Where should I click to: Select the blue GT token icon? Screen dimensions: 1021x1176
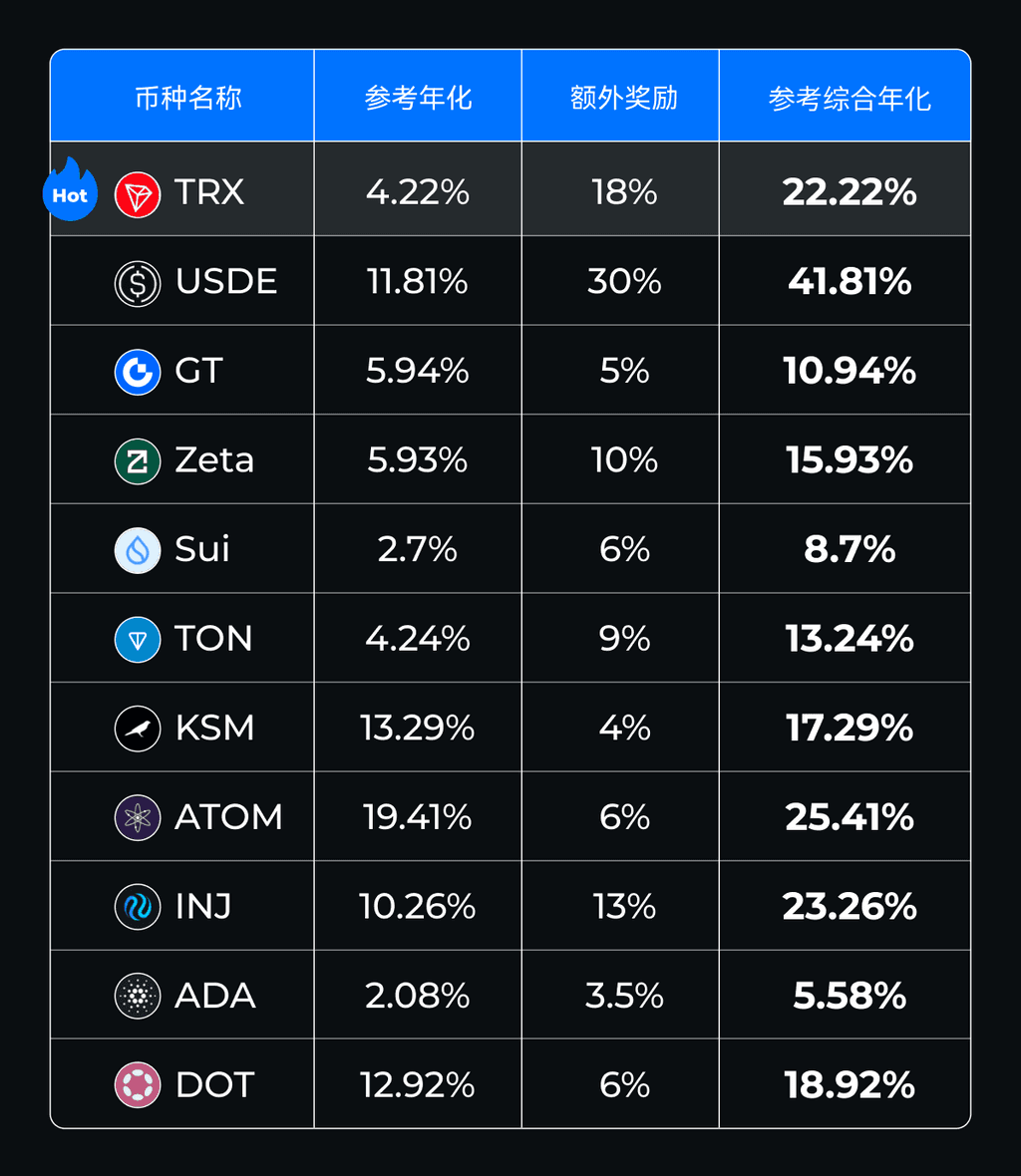(138, 372)
